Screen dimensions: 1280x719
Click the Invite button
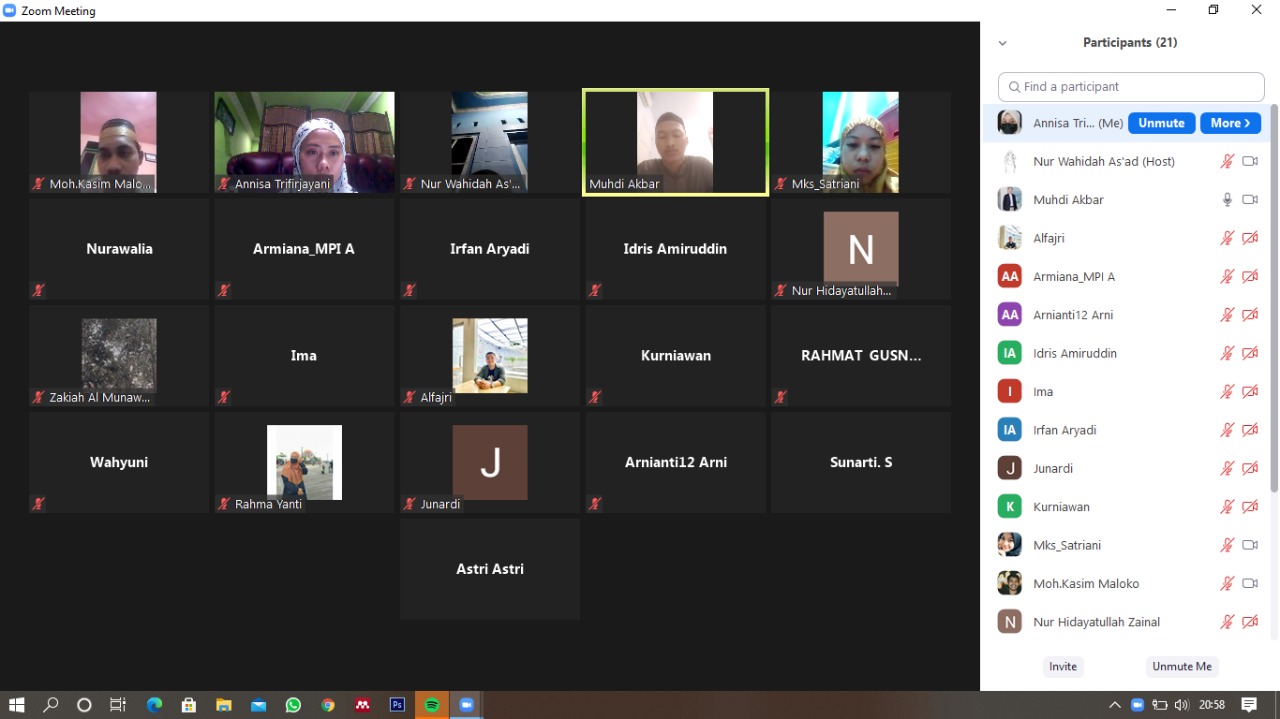1063,667
